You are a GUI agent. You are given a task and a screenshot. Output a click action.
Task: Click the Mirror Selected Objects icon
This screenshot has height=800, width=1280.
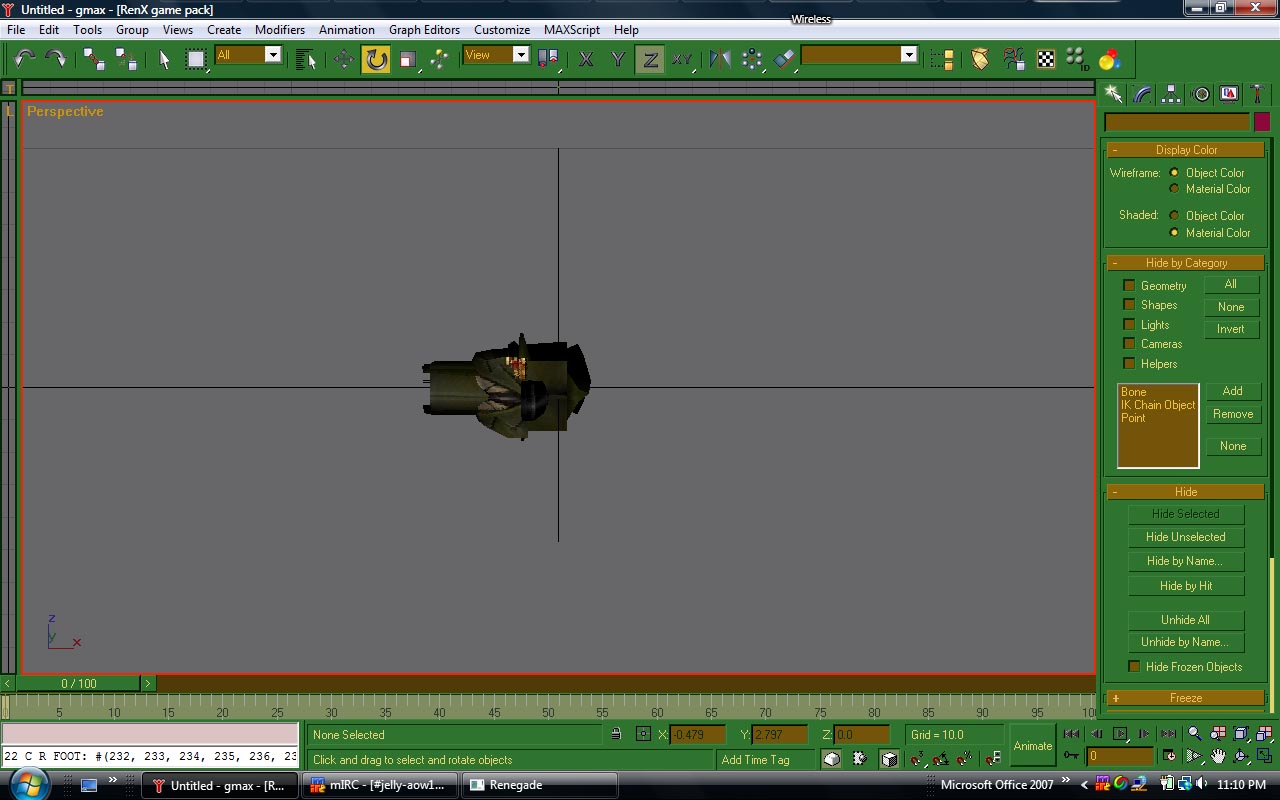pyautogui.click(x=719, y=59)
